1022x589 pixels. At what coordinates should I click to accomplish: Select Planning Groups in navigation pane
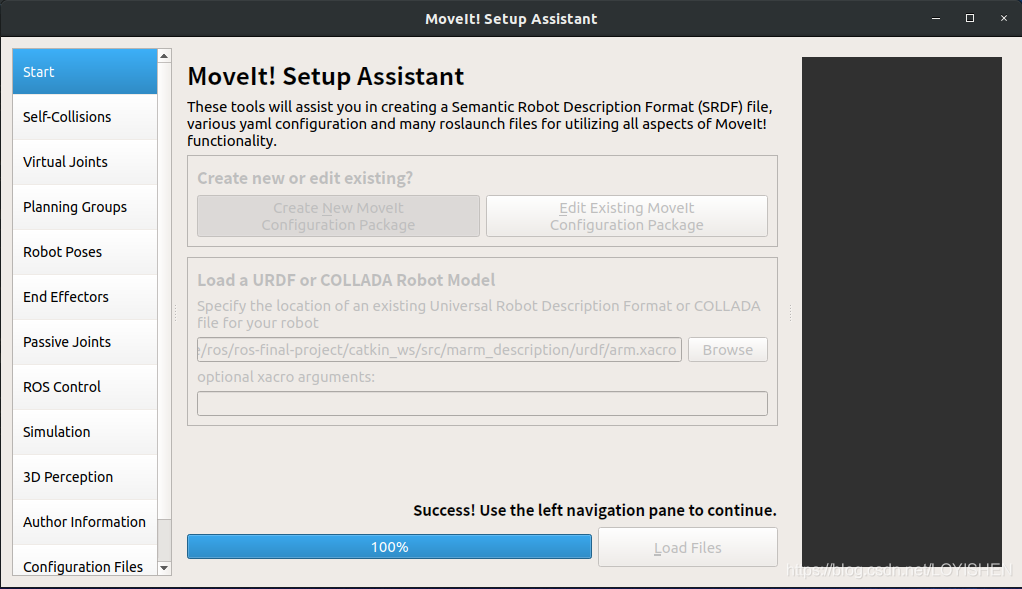coord(85,207)
